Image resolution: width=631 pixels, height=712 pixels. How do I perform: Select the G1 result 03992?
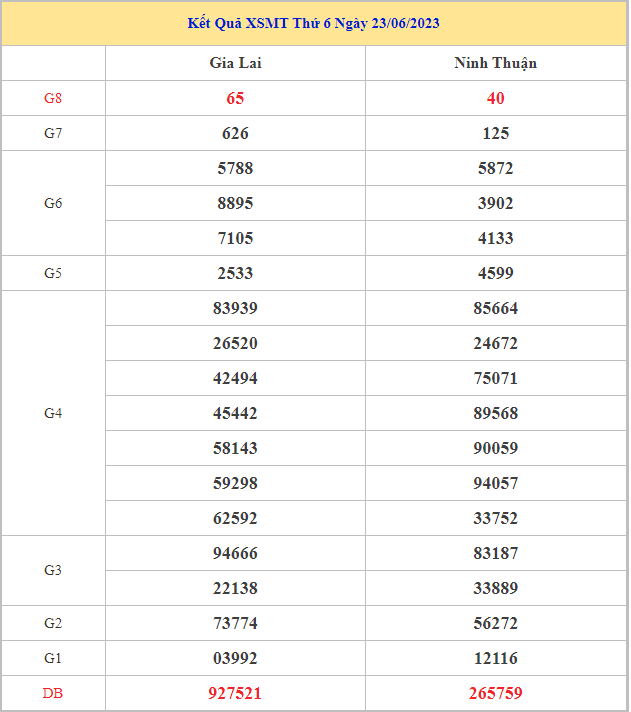pyautogui.click(x=235, y=658)
